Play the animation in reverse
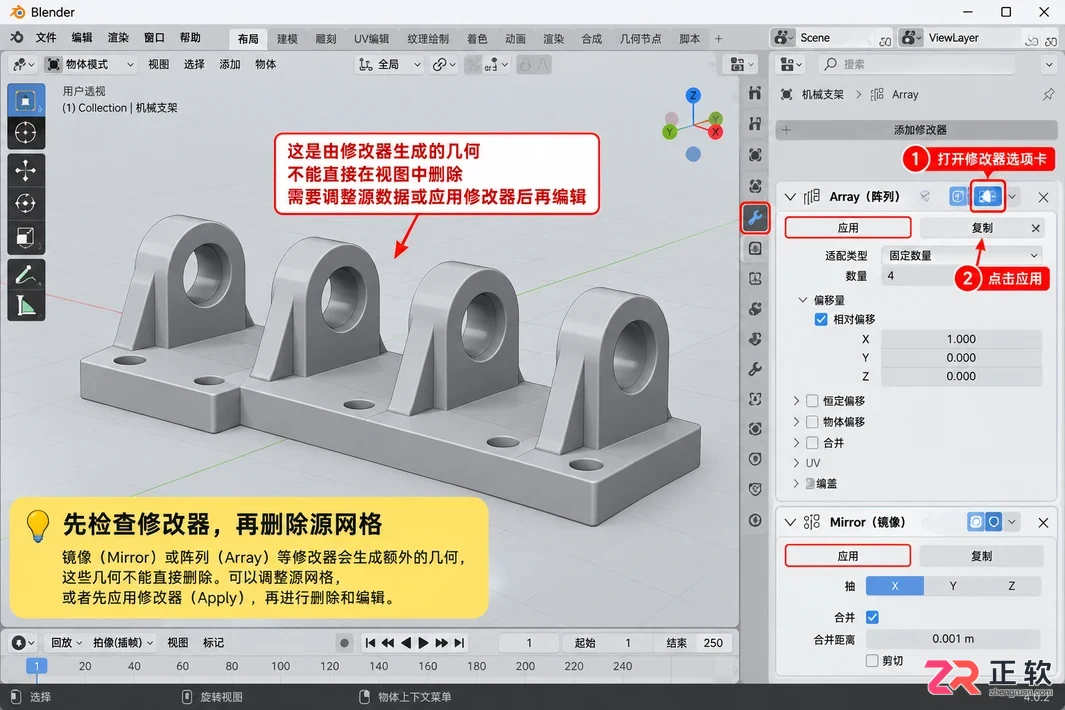The image size is (1065, 710). (406, 643)
